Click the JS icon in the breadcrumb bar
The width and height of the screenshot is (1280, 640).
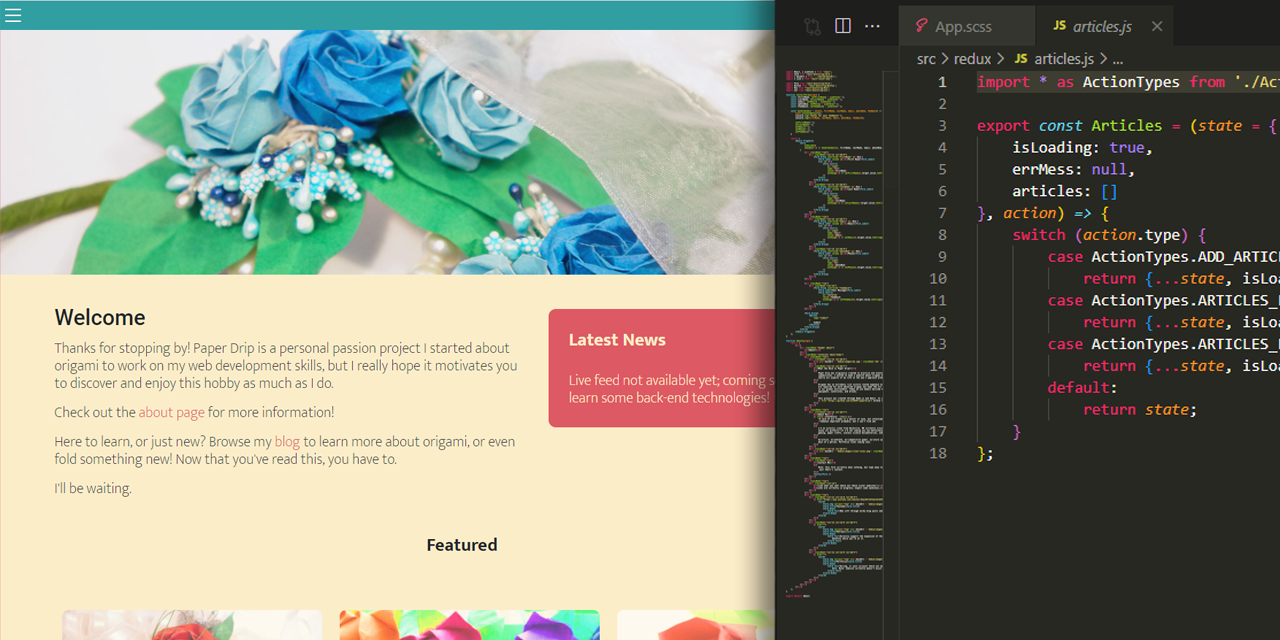(x=1020, y=58)
